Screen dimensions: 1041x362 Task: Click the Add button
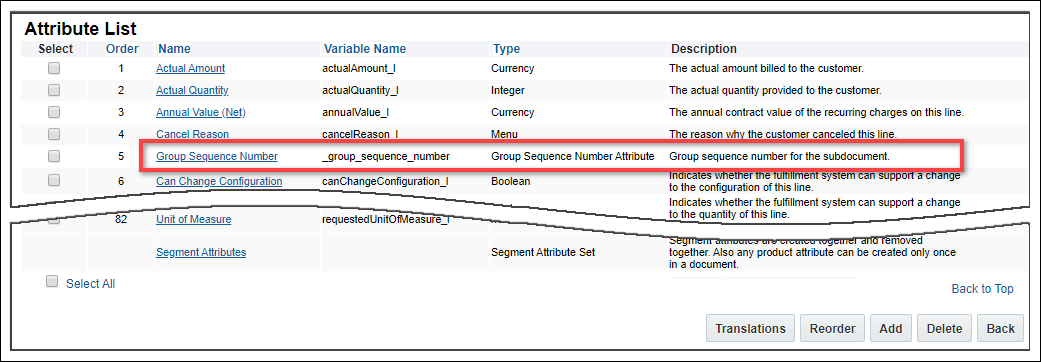tap(891, 328)
